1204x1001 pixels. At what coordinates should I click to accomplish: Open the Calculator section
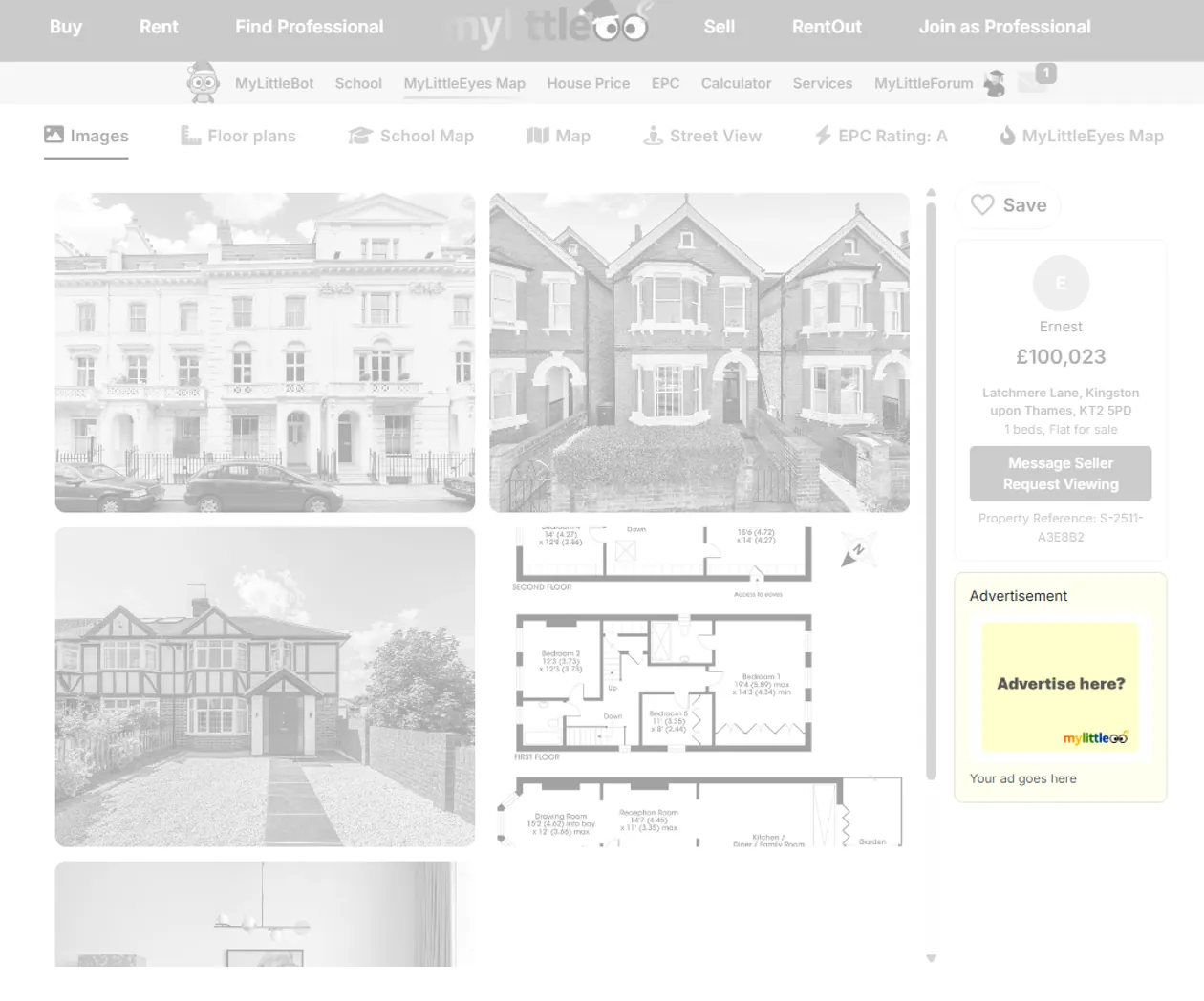736,83
